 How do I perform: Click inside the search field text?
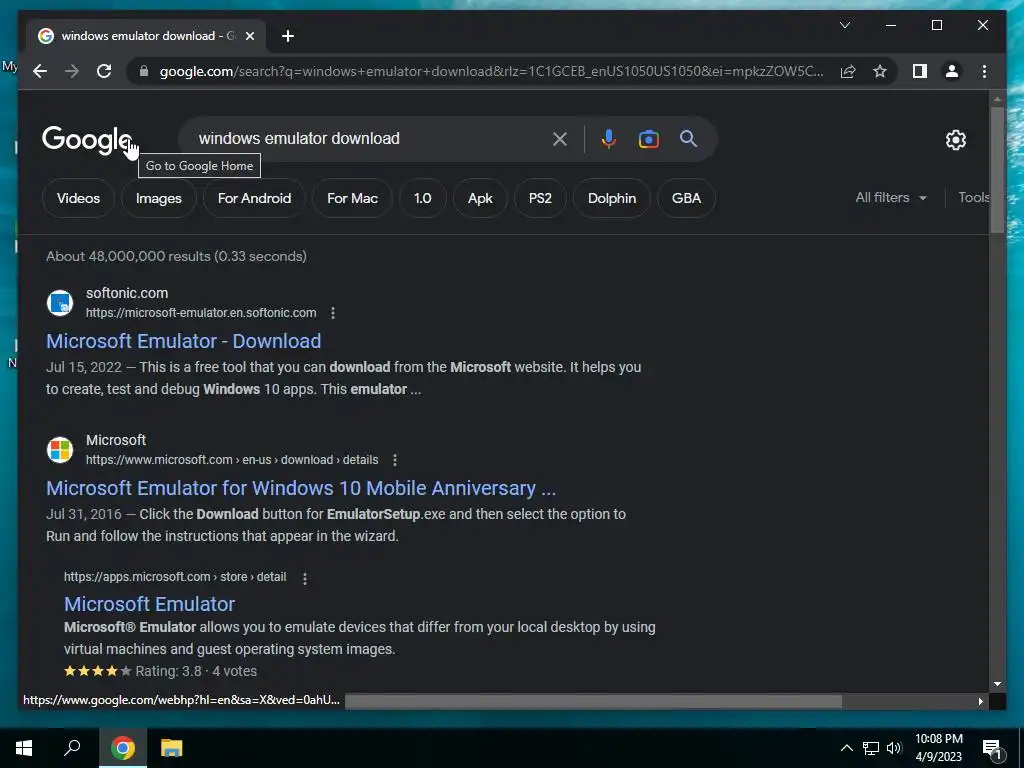coord(299,138)
